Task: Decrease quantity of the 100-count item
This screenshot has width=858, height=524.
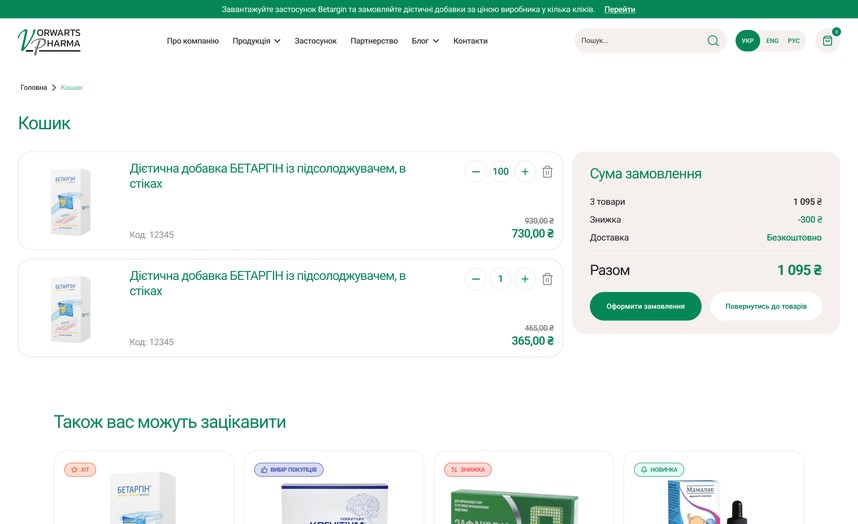Action: [x=476, y=172]
